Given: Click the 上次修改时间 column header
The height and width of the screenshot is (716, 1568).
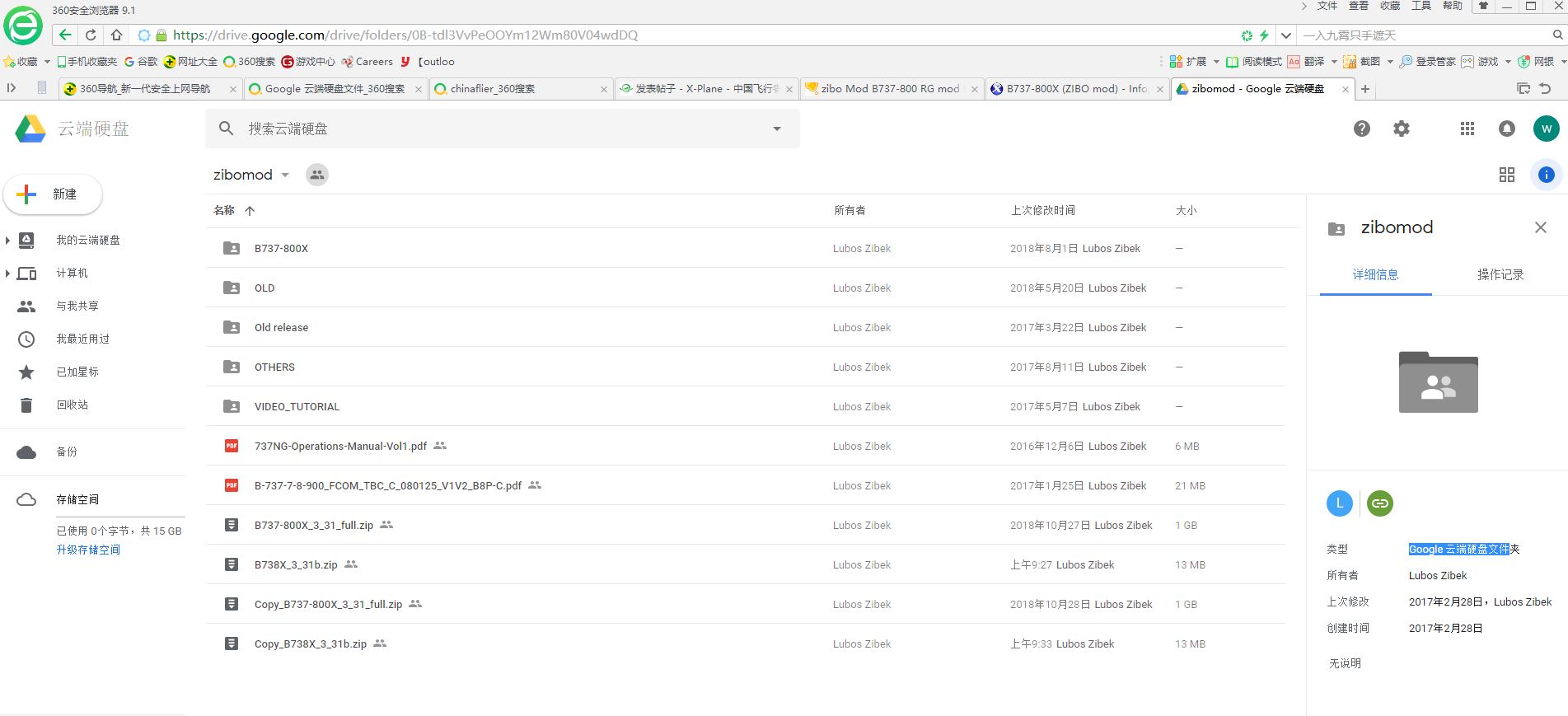Looking at the screenshot, I should (1042, 211).
